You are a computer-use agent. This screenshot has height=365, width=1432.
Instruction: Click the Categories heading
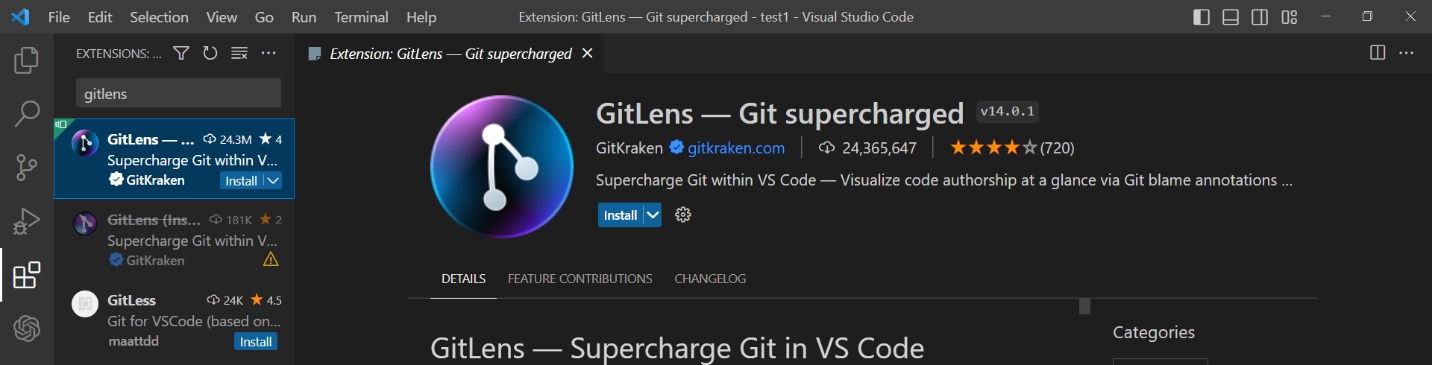click(1154, 333)
